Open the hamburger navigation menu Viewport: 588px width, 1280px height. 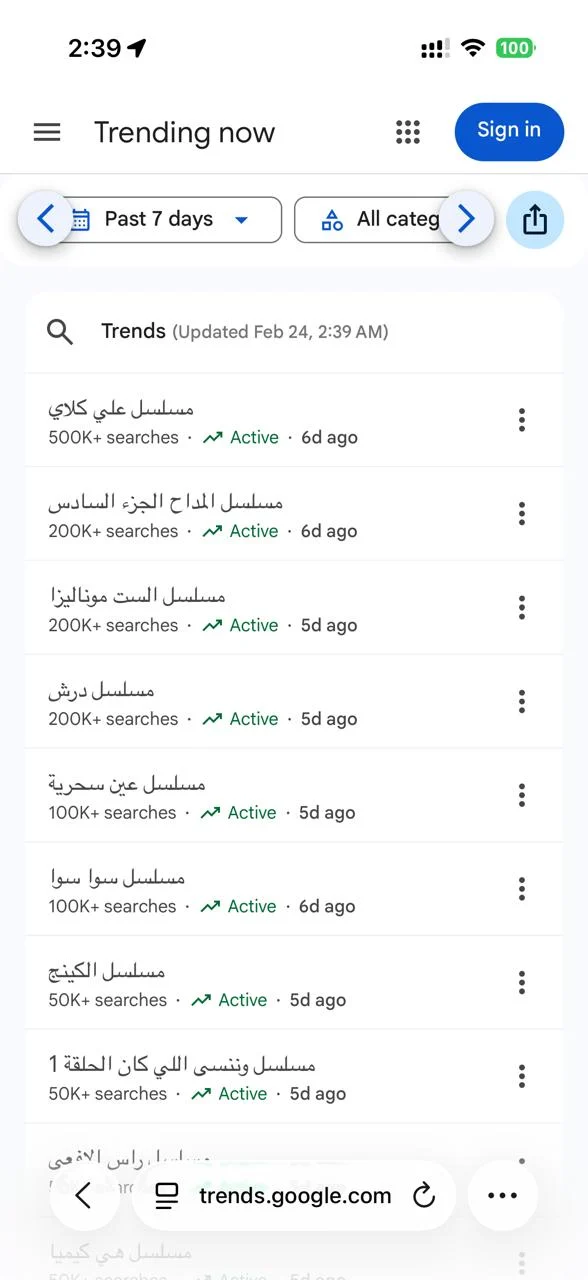click(x=46, y=131)
